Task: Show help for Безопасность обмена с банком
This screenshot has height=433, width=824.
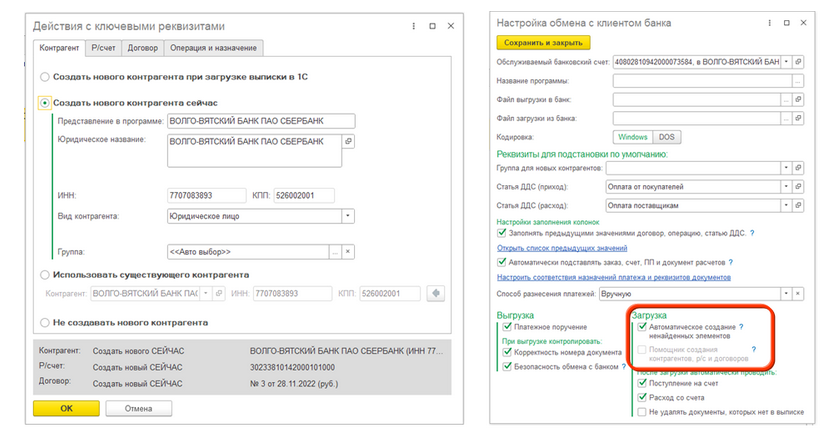Action: [624, 367]
